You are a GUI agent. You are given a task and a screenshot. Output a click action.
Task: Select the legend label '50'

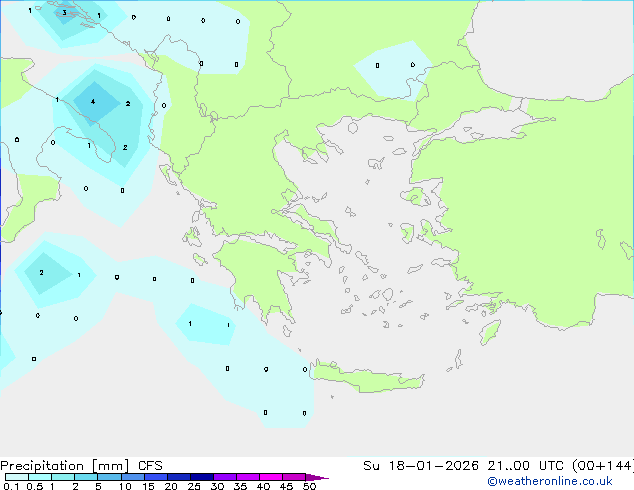(309, 486)
